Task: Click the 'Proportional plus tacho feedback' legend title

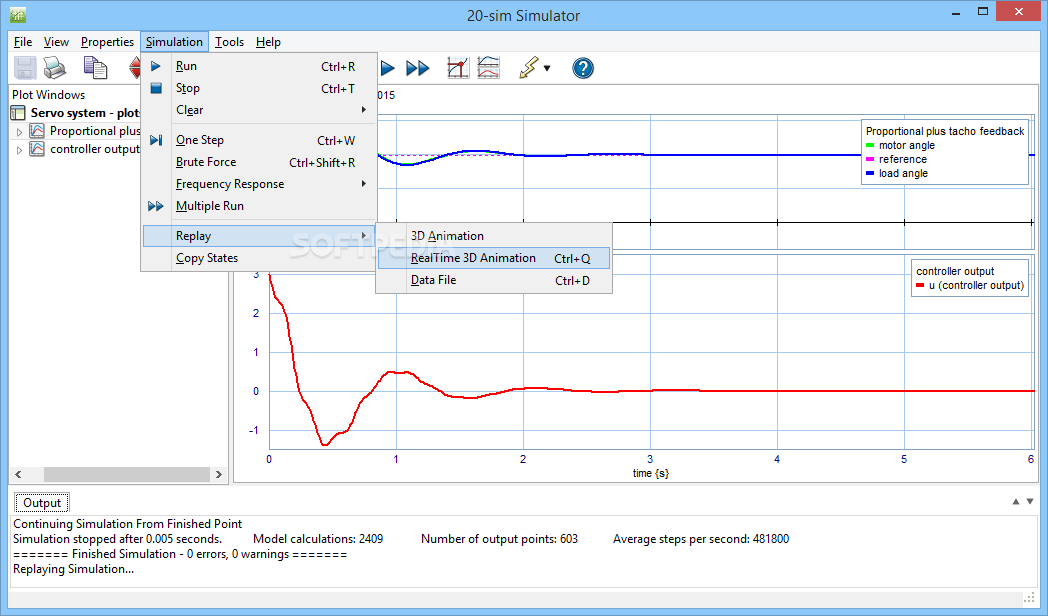Action: (x=945, y=132)
